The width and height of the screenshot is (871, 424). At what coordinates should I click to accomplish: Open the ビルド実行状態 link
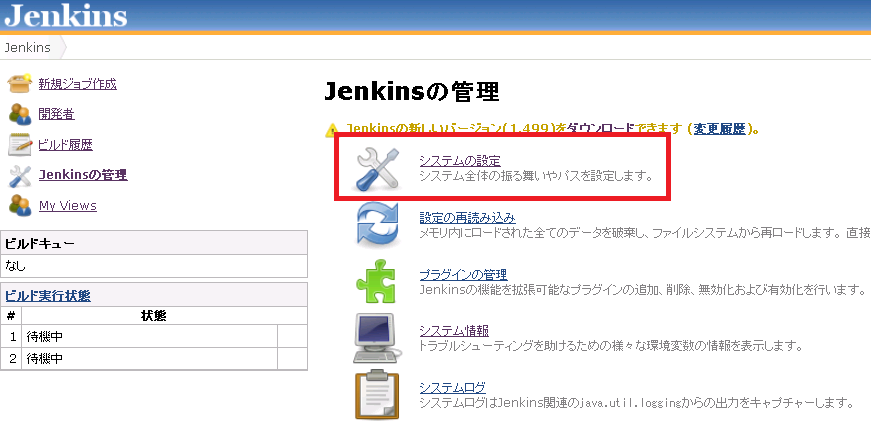click(48, 296)
